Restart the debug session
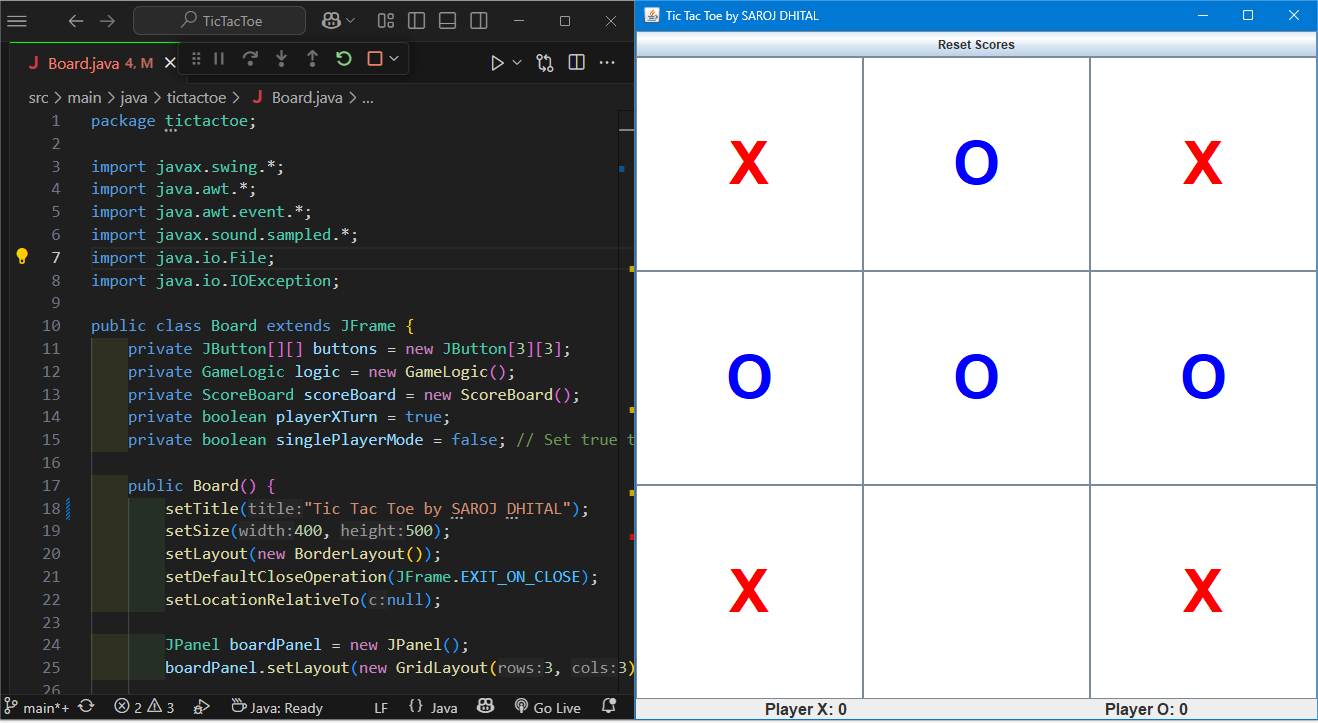 [x=343, y=62]
